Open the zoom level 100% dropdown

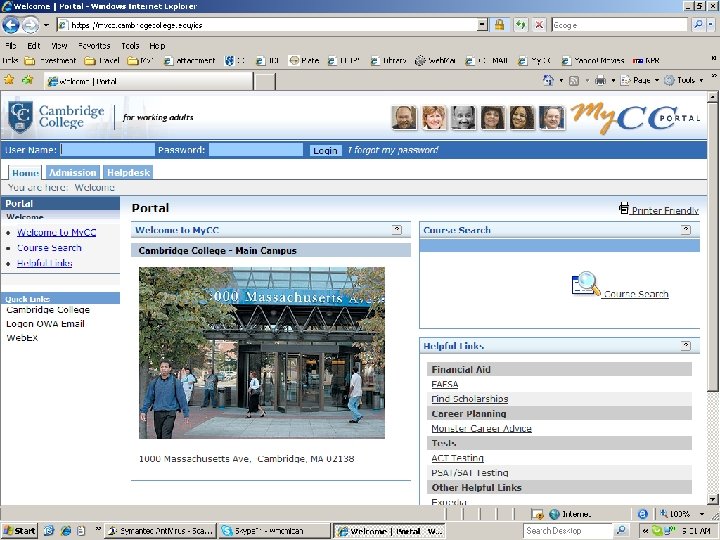(702, 514)
